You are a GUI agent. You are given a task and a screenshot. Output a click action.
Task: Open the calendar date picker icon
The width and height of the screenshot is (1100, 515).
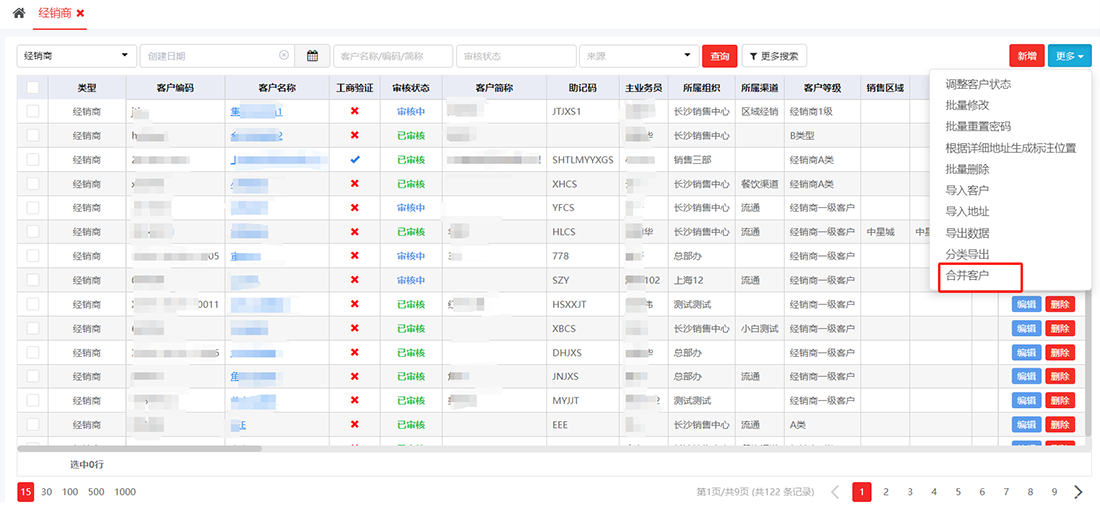click(x=312, y=56)
